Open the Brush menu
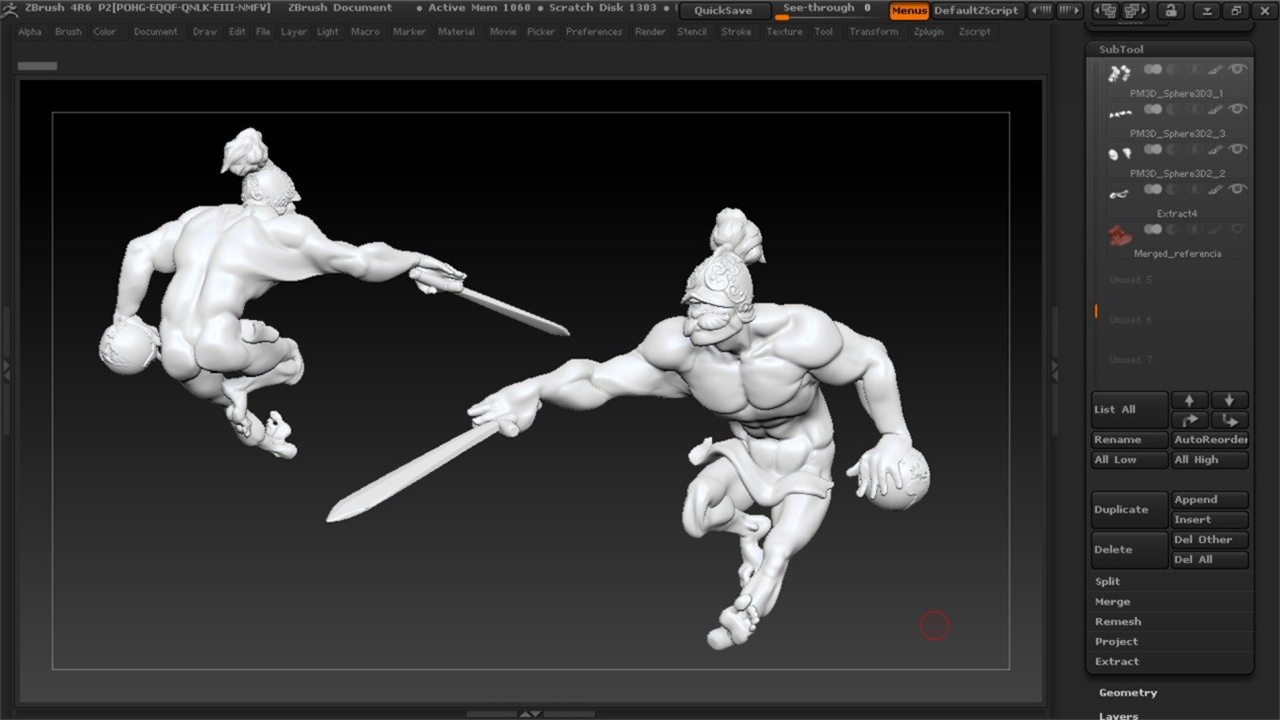Viewport: 1280px width, 720px height. pos(68,32)
